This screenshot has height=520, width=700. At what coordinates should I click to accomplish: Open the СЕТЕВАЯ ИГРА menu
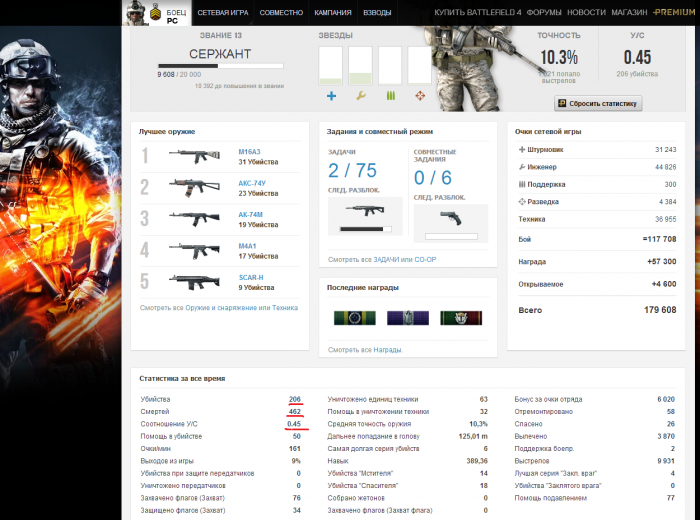(x=223, y=12)
